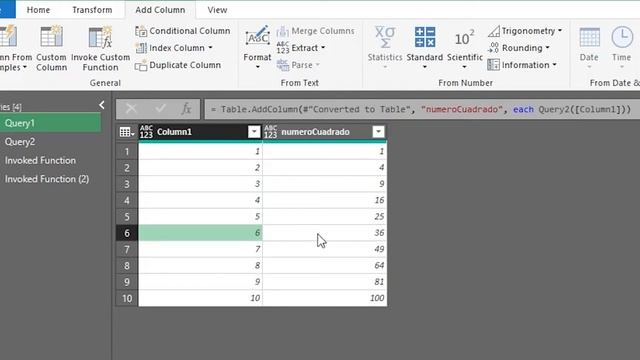
Task: Click the Trigonometry icon
Action: [x=493, y=31]
